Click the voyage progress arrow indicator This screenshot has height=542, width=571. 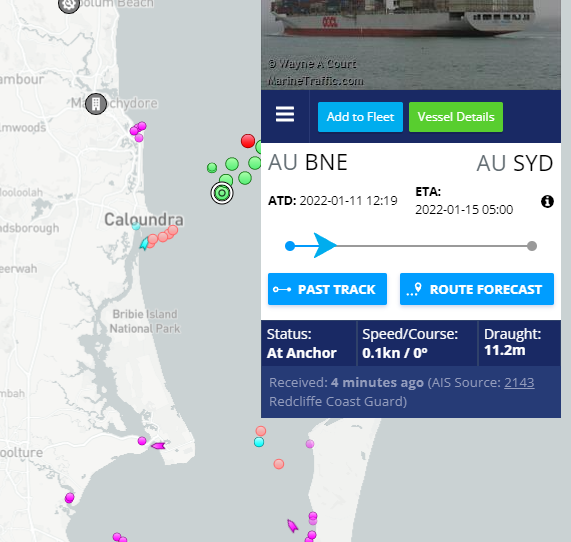(324, 246)
